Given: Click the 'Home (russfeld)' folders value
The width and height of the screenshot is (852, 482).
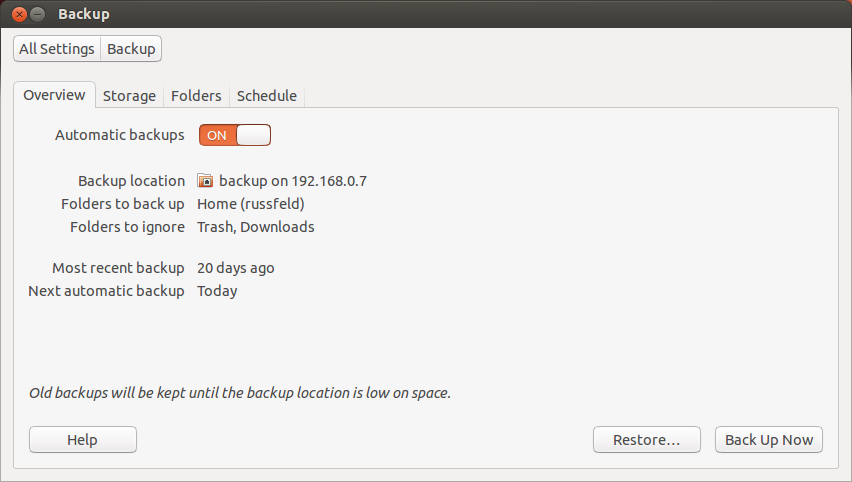Looking at the screenshot, I should pos(250,204).
